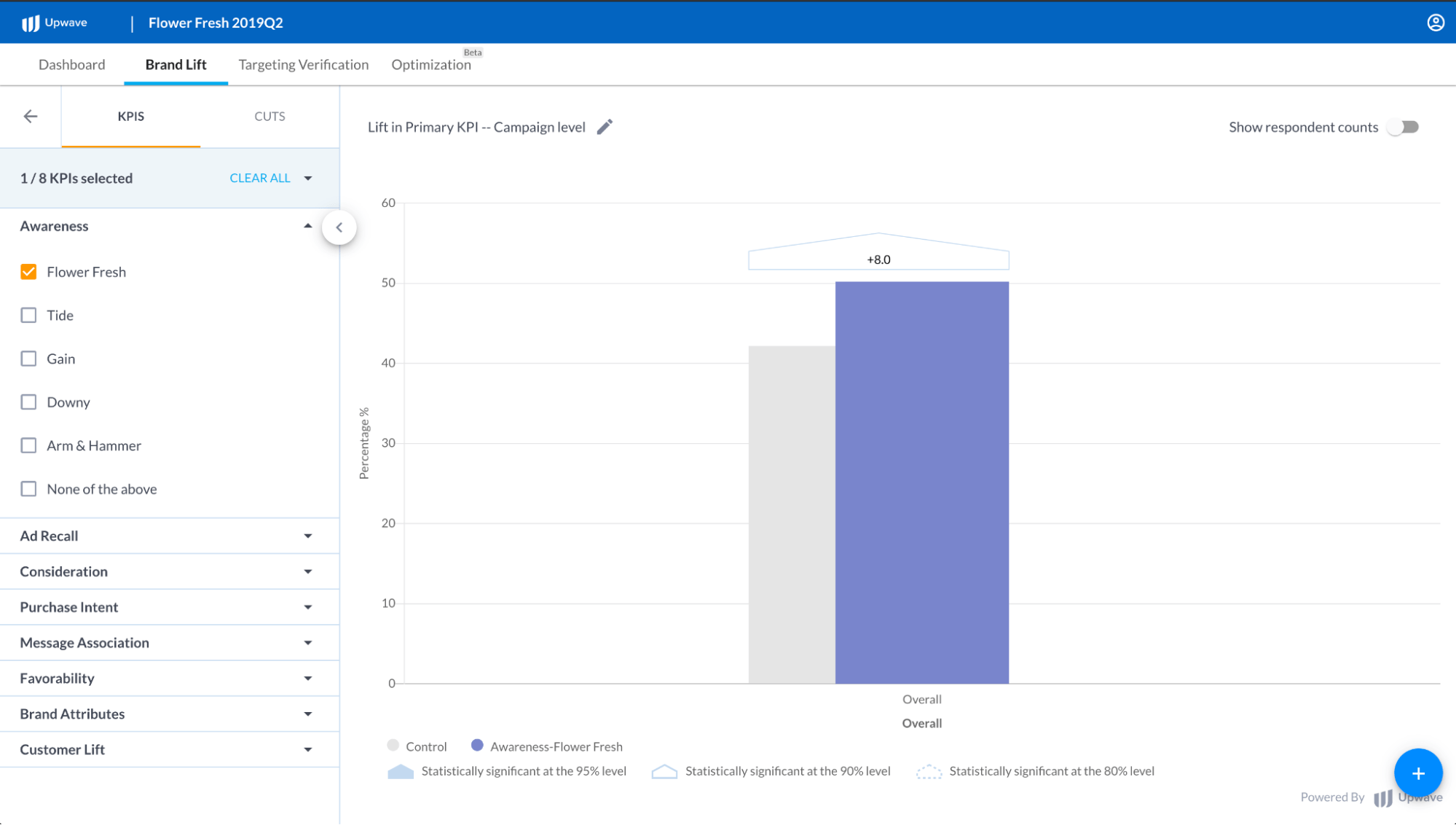The image size is (1456, 825).
Task: Go to the Dashboard tab
Action: 72,64
